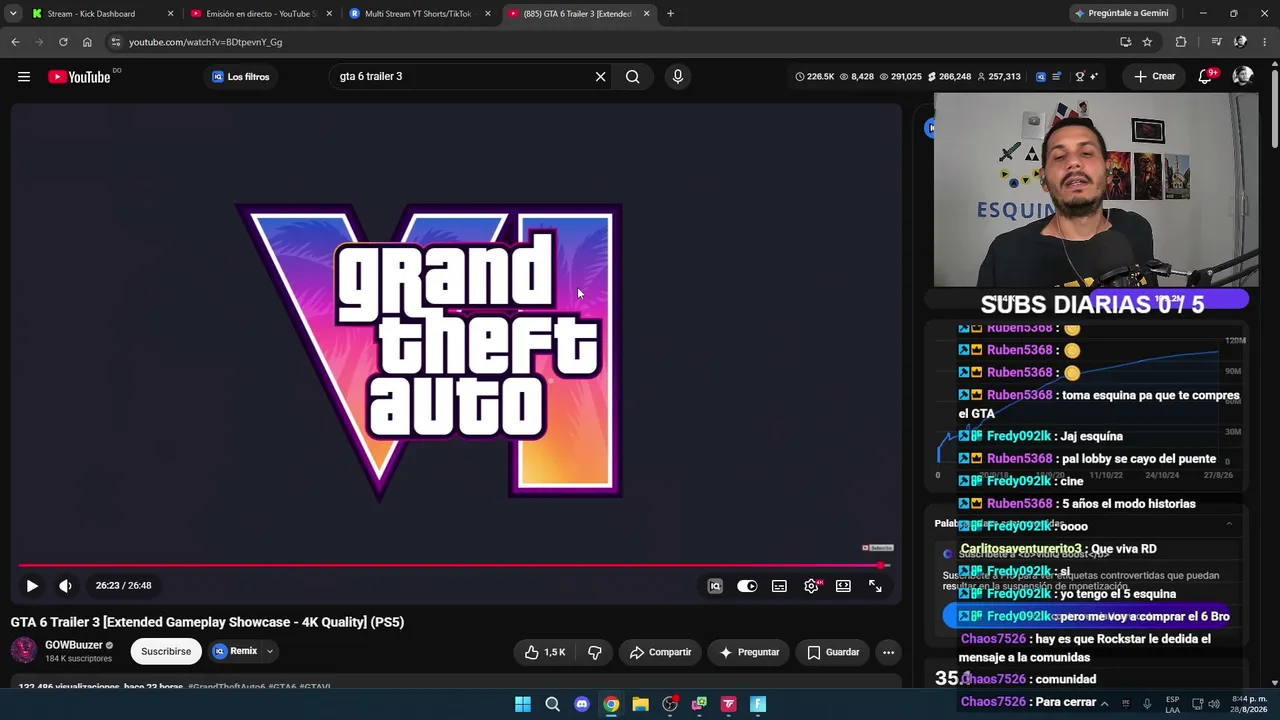The image size is (1280, 720).
Task: Like the video with 1,5 K likes
Action: coord(545,652)
